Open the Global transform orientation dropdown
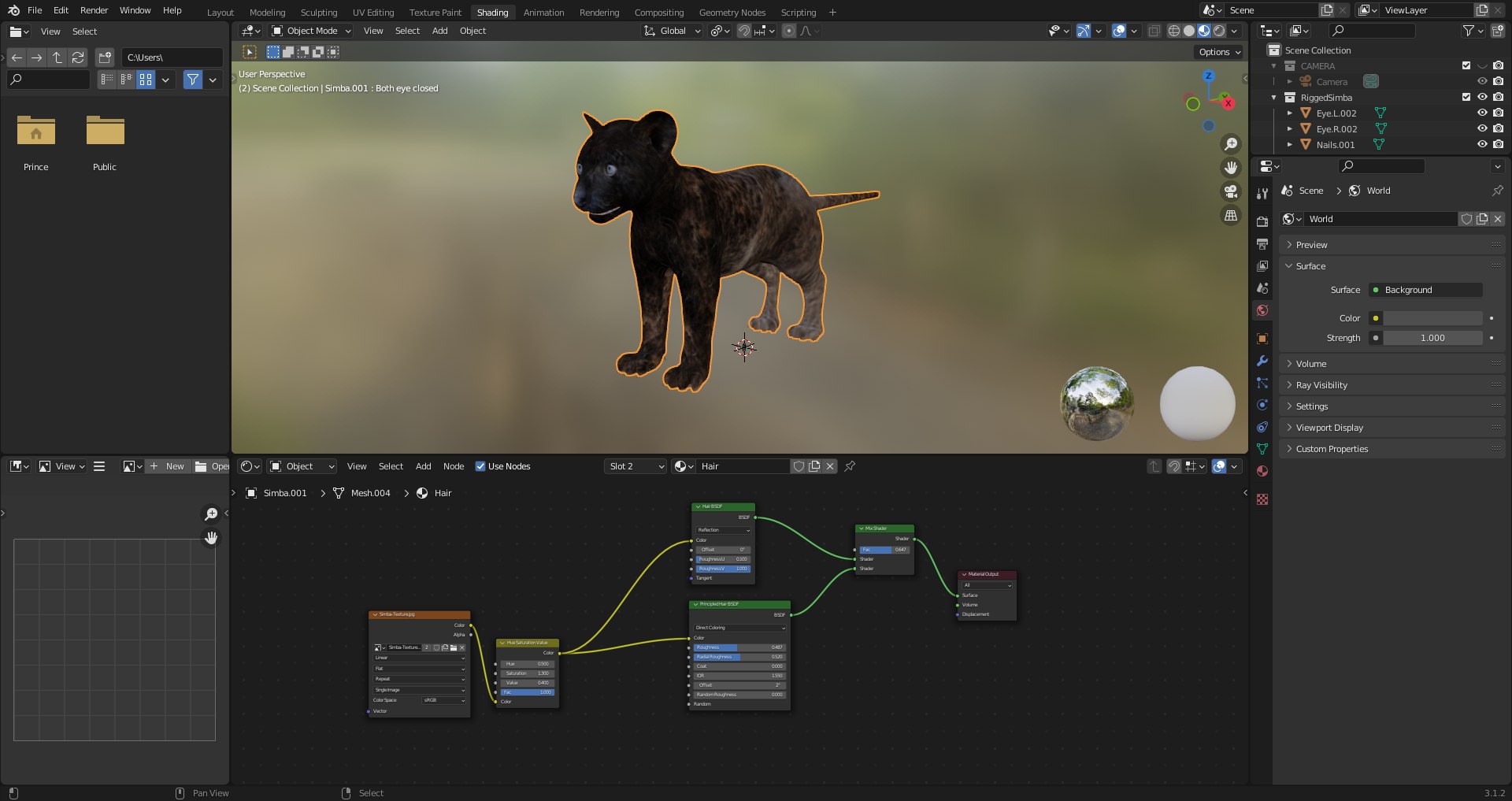The image size is (1512, 801). [x=672, y=31]
